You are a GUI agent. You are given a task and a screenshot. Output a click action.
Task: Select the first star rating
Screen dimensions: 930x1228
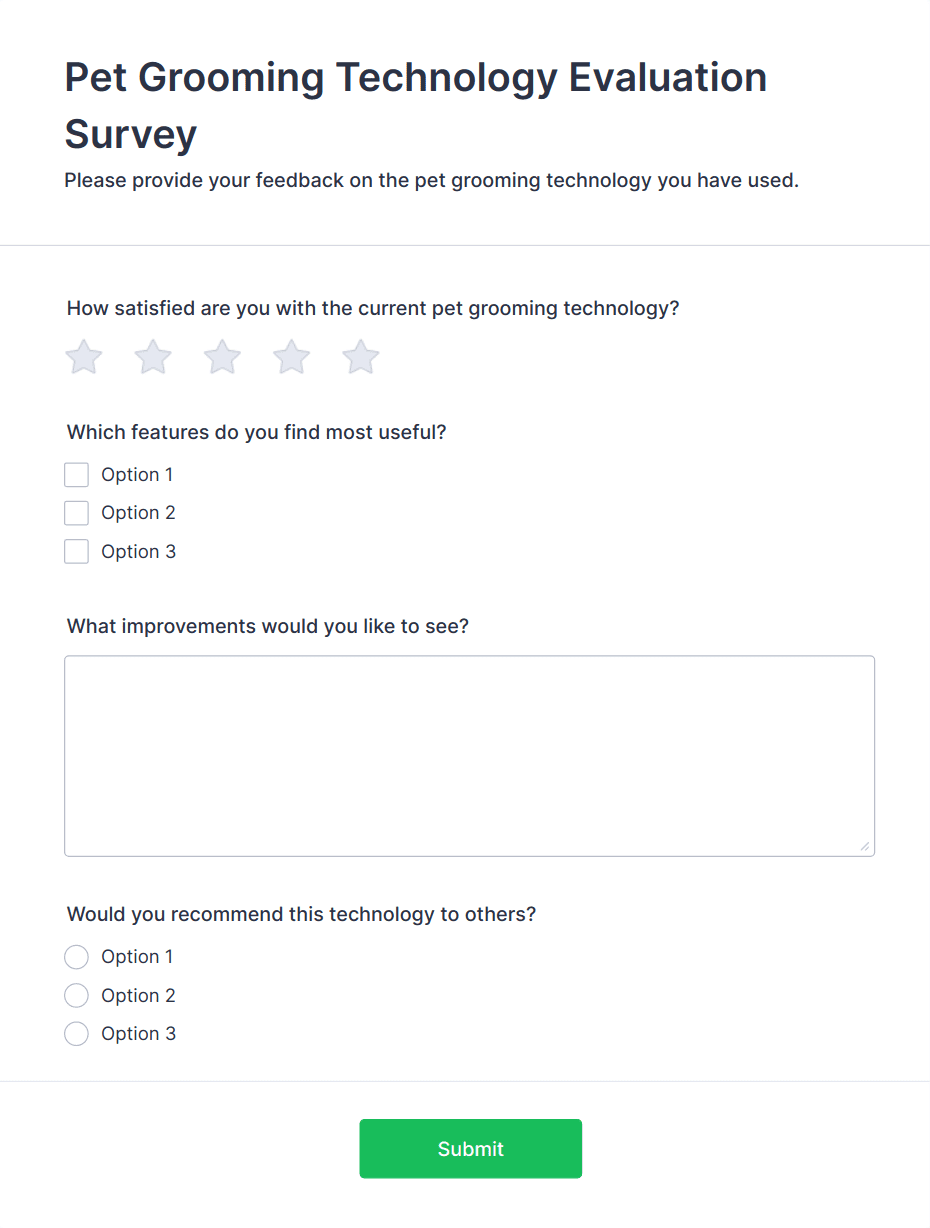(x=83, y=357)
